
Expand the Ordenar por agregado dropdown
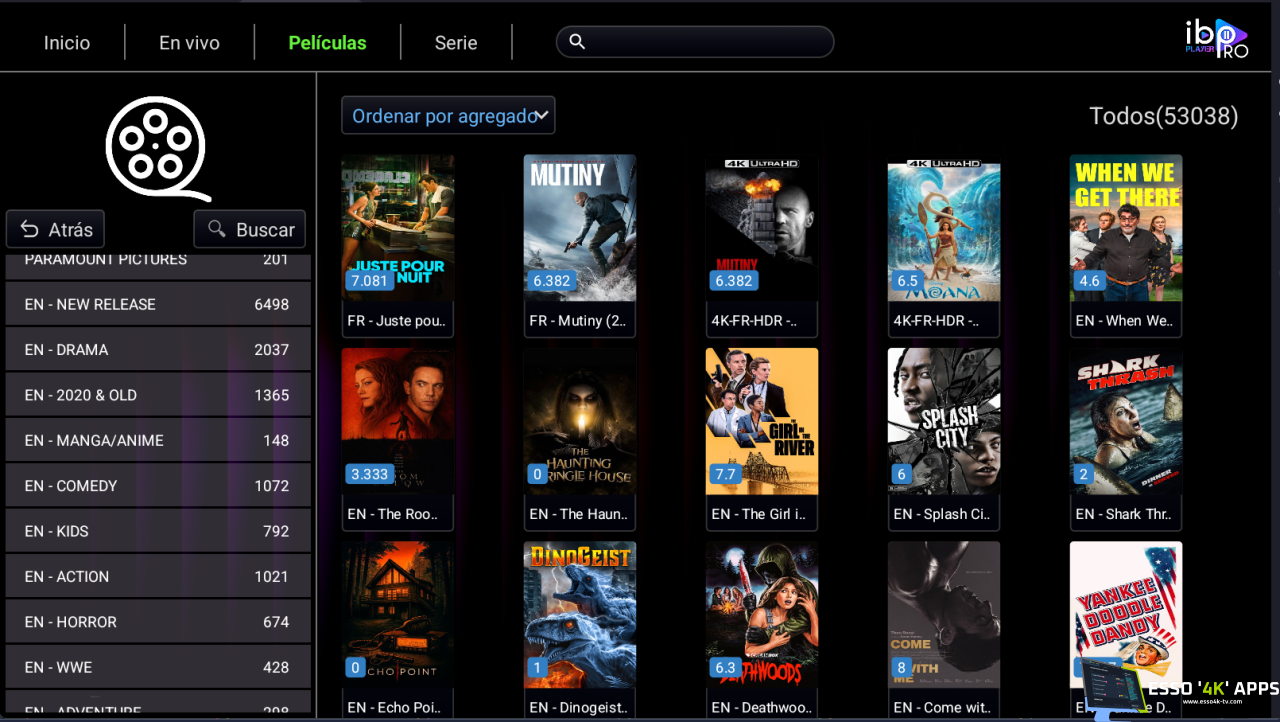point(448,116)
